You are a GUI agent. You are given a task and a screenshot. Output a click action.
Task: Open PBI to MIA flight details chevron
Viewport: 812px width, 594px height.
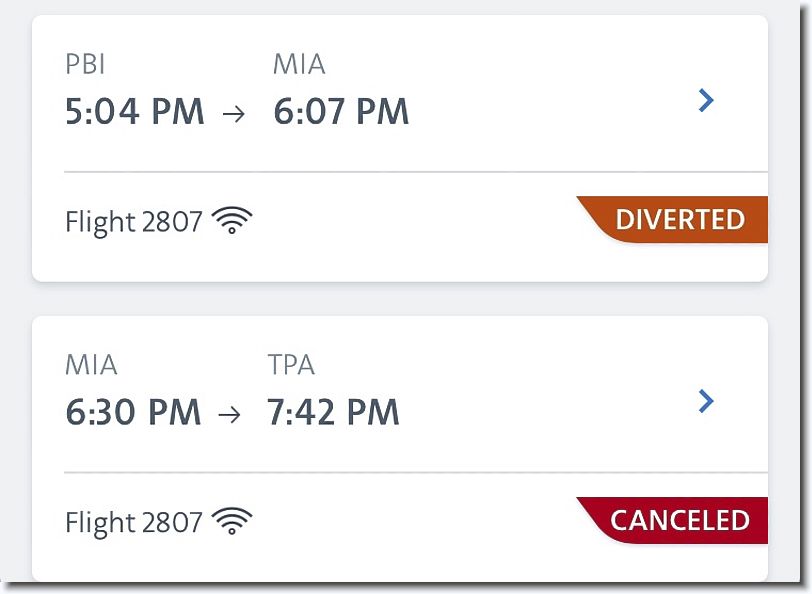point(706,100)
